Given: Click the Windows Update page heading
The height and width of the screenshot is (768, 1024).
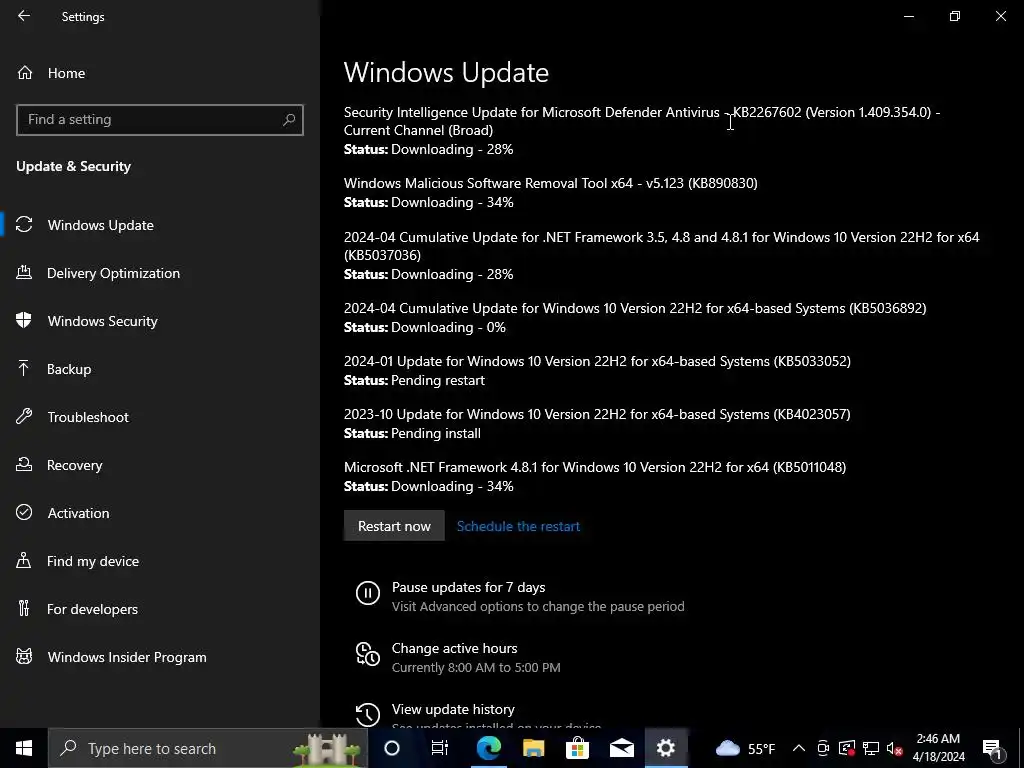Looking at the screenshot, I should pos(446,72).
